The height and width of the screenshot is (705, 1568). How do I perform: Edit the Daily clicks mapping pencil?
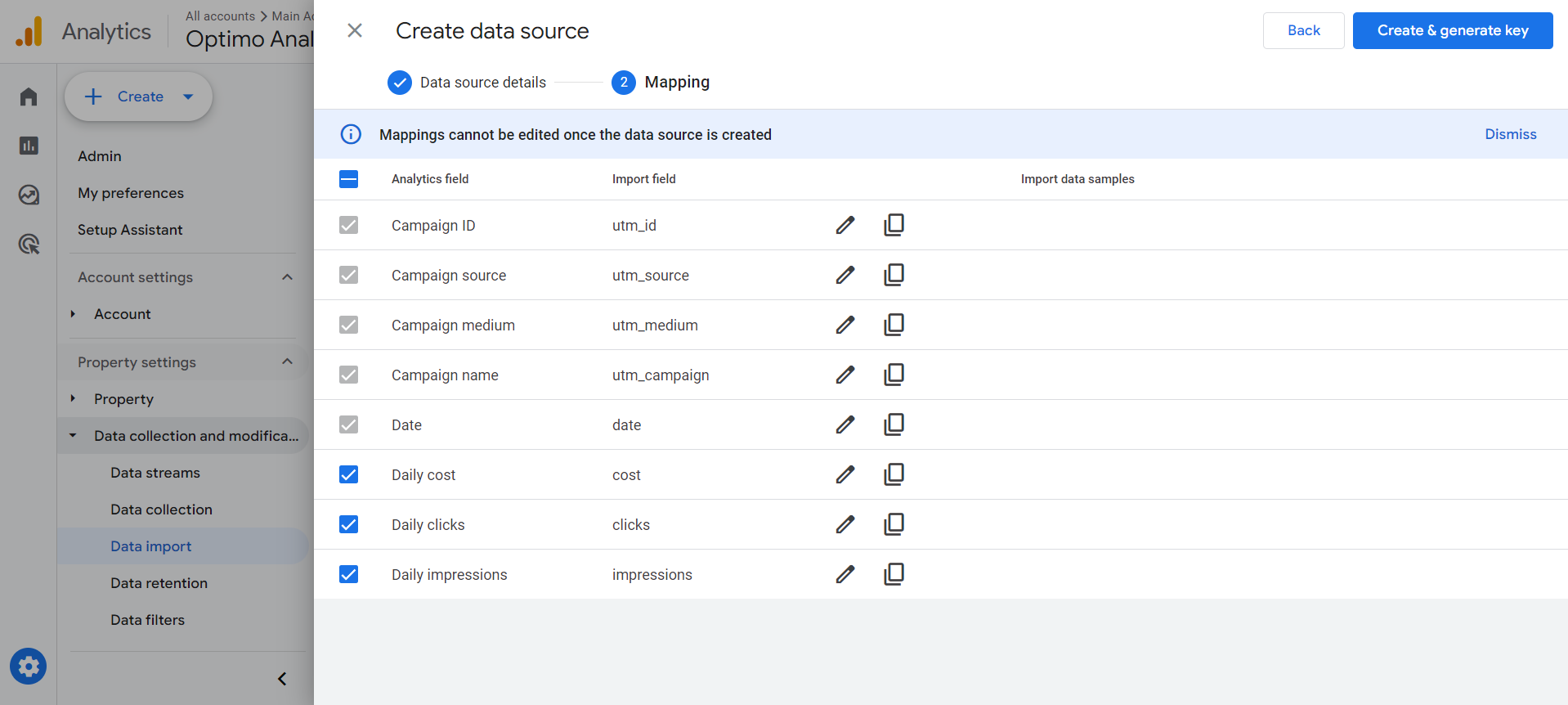click(845, 524)
